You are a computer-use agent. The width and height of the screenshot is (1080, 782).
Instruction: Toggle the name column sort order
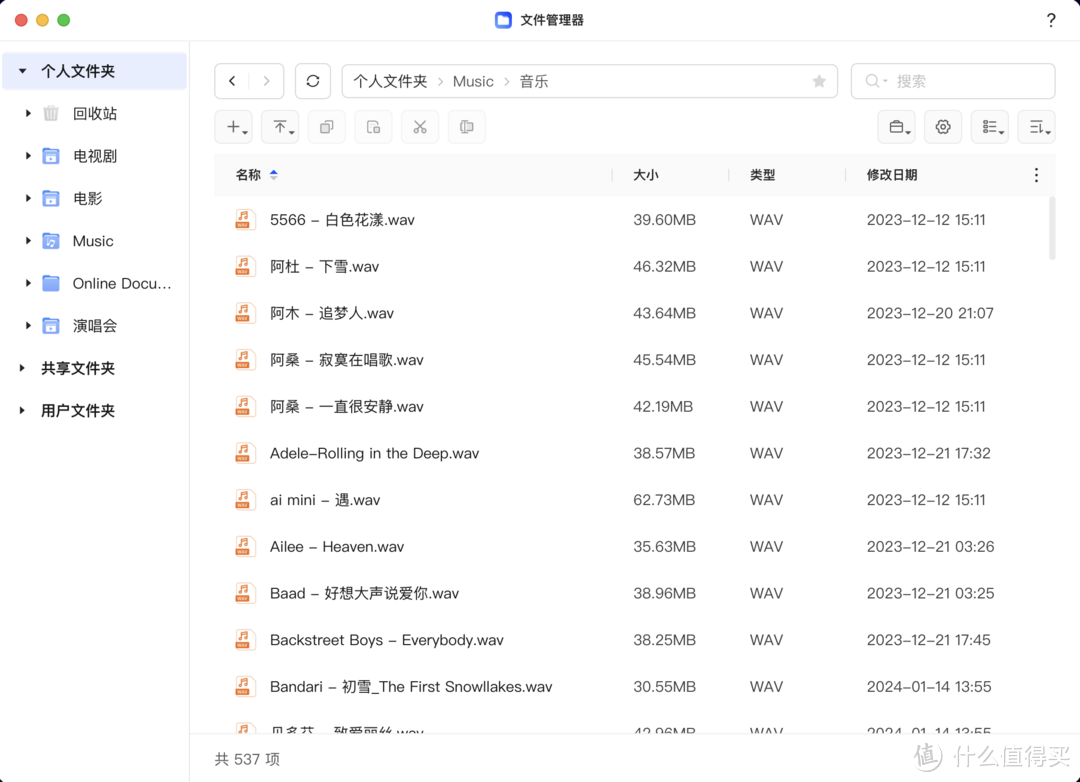272,174
